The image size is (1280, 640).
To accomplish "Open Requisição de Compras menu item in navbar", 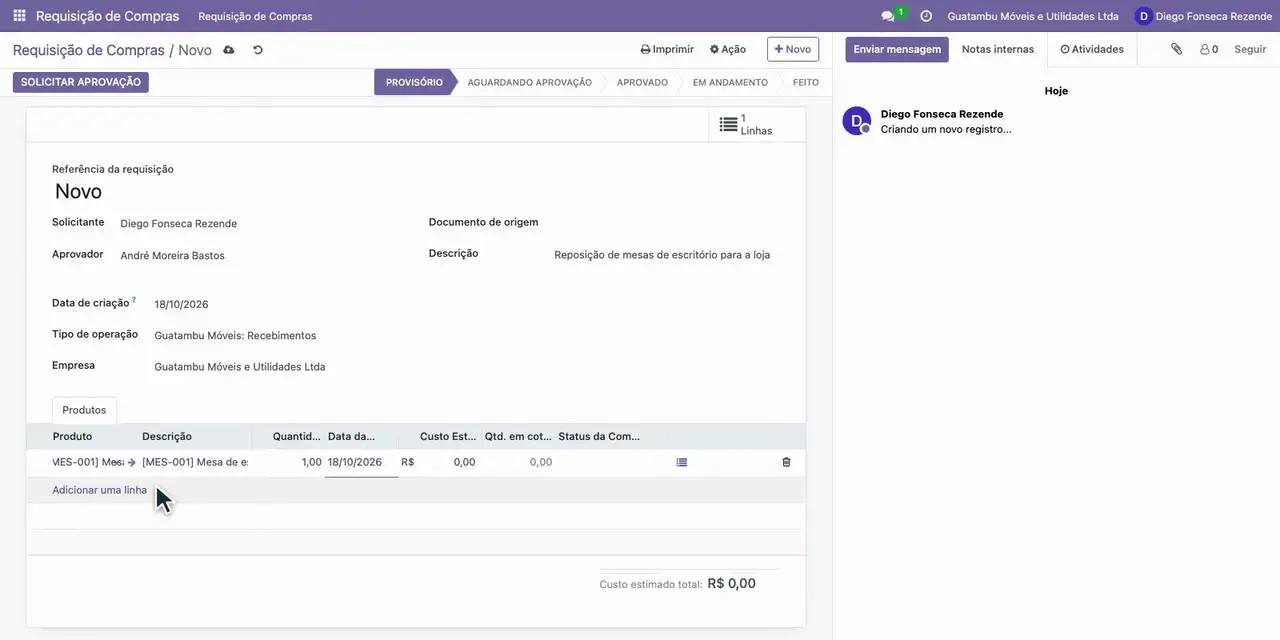I will click(255, 16).
